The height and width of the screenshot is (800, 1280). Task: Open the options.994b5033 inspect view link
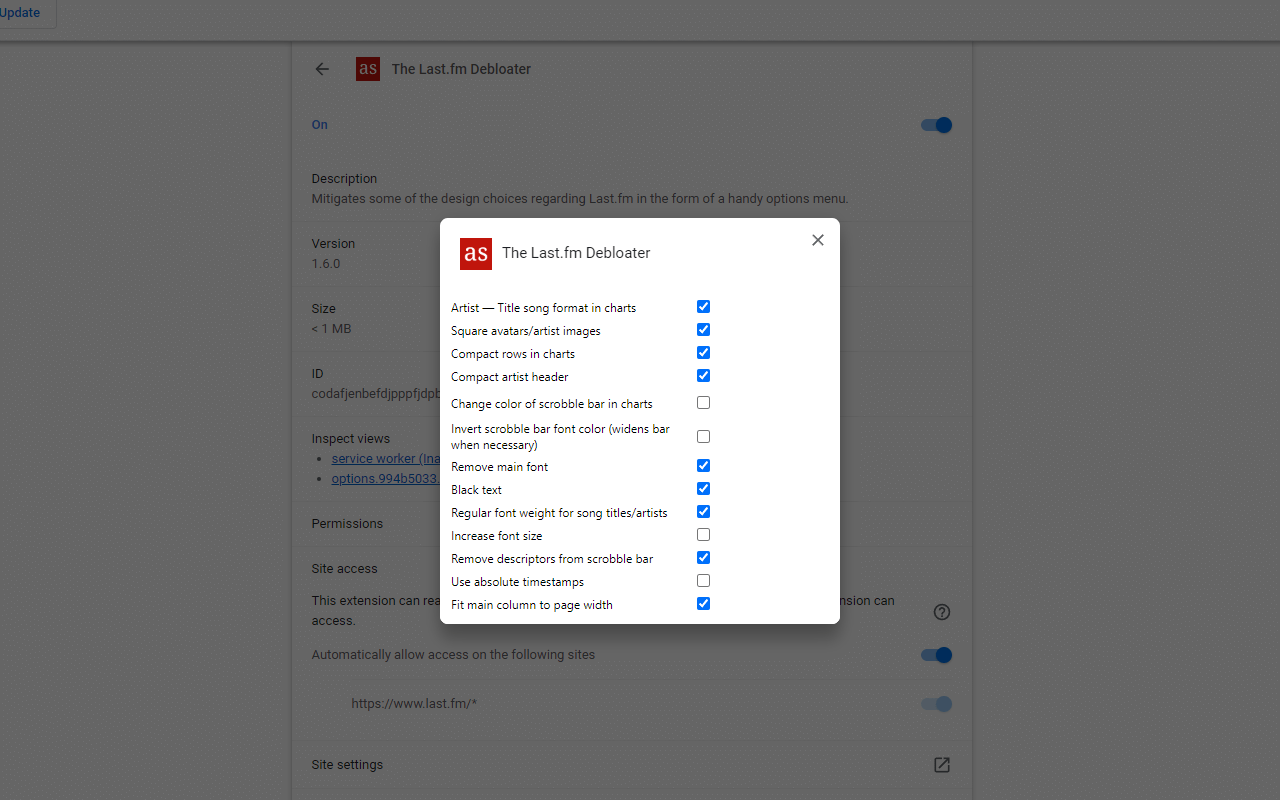coord(386,478)
